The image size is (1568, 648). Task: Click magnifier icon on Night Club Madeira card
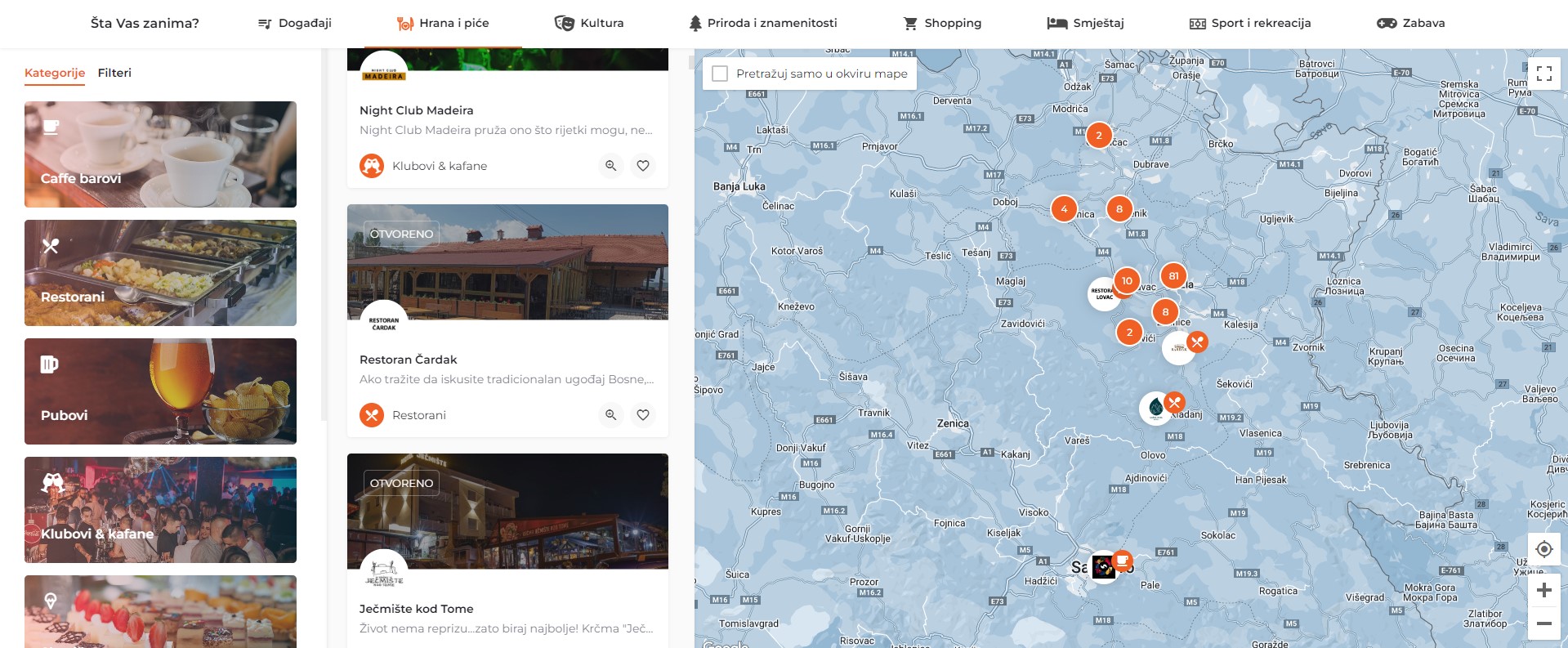tap(610, 166)
